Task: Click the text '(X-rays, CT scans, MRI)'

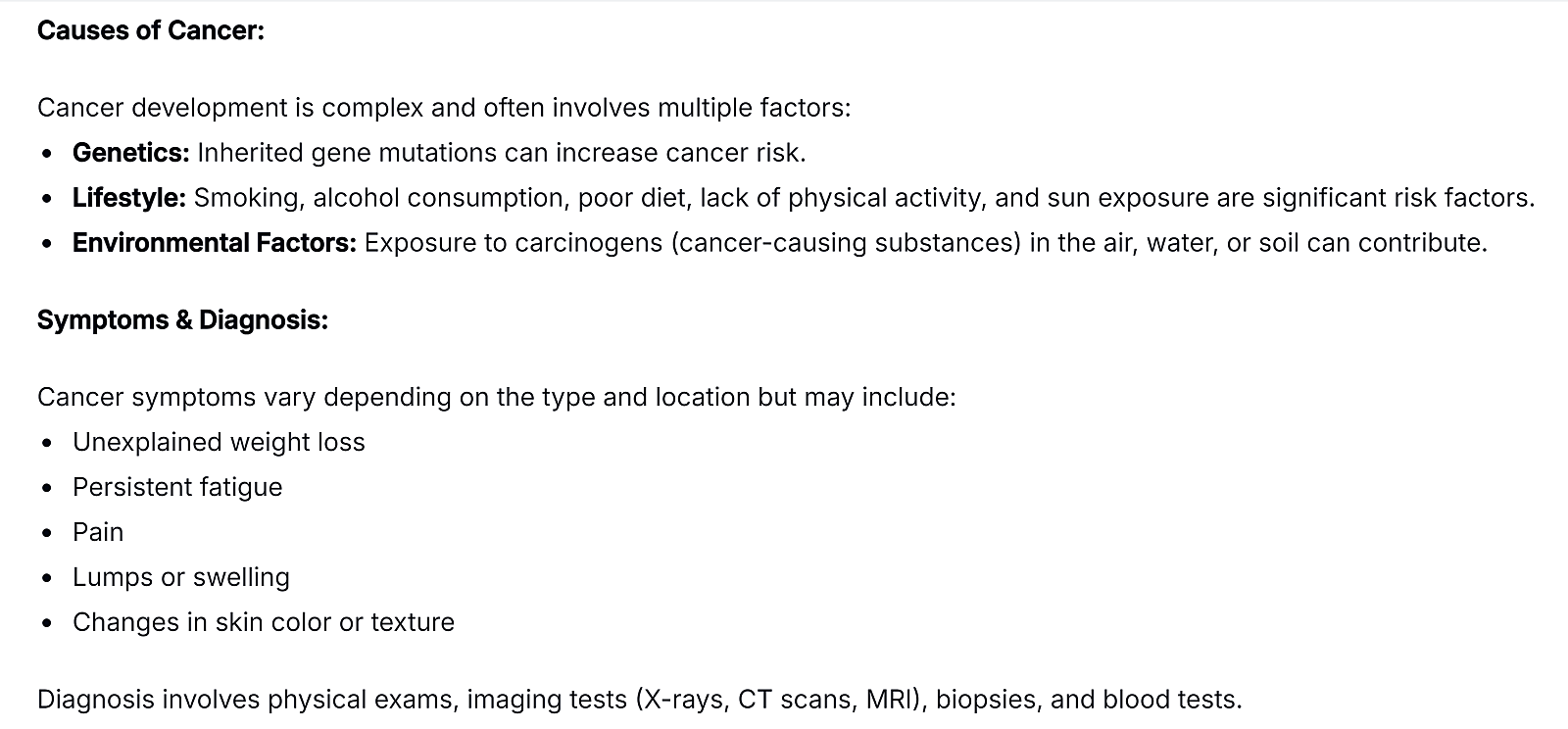Action: coord(781,700)
